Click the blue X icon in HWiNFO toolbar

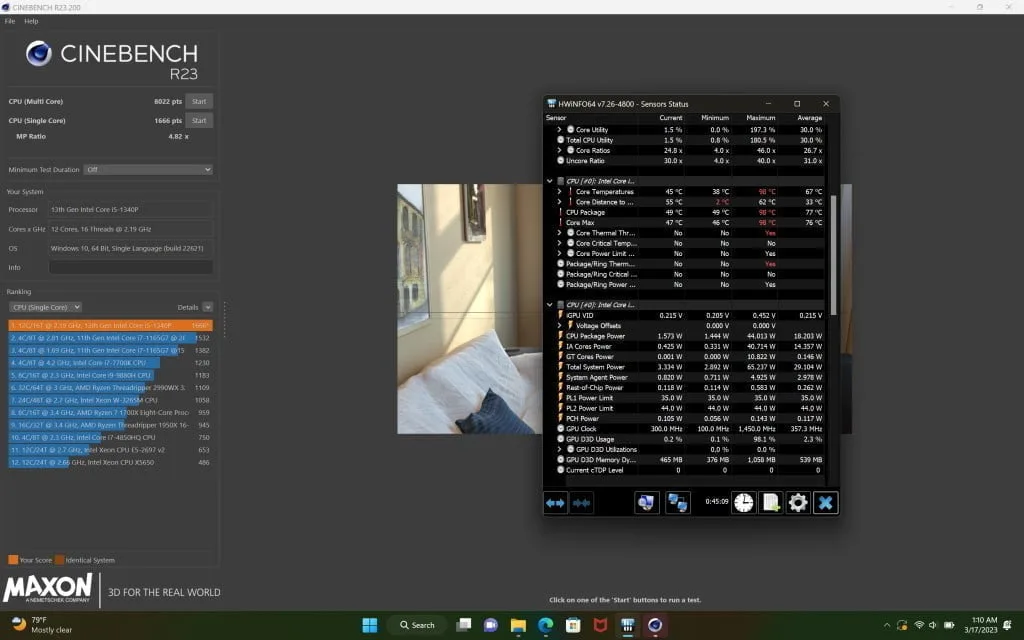[824, 503]
